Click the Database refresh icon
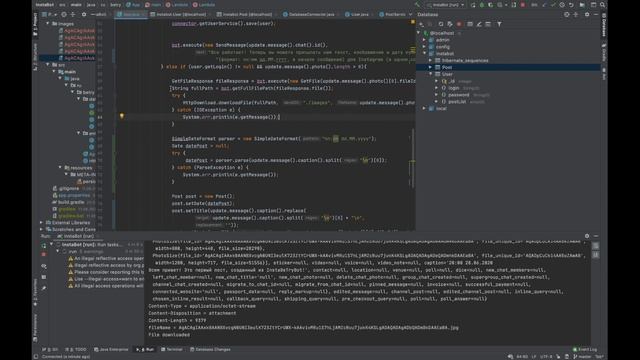Image resolution: width=640 pixels, height=360 pixels. (x=440, y=24)
